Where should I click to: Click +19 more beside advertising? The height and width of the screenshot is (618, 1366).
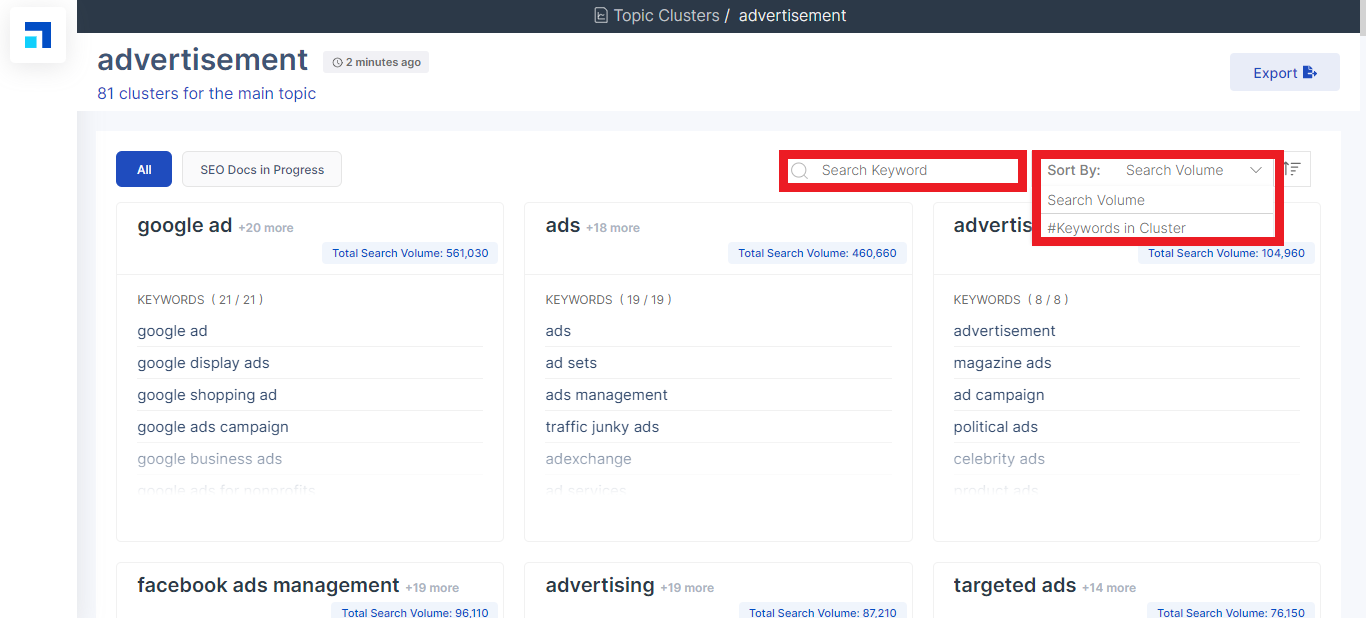coord(687,588)
